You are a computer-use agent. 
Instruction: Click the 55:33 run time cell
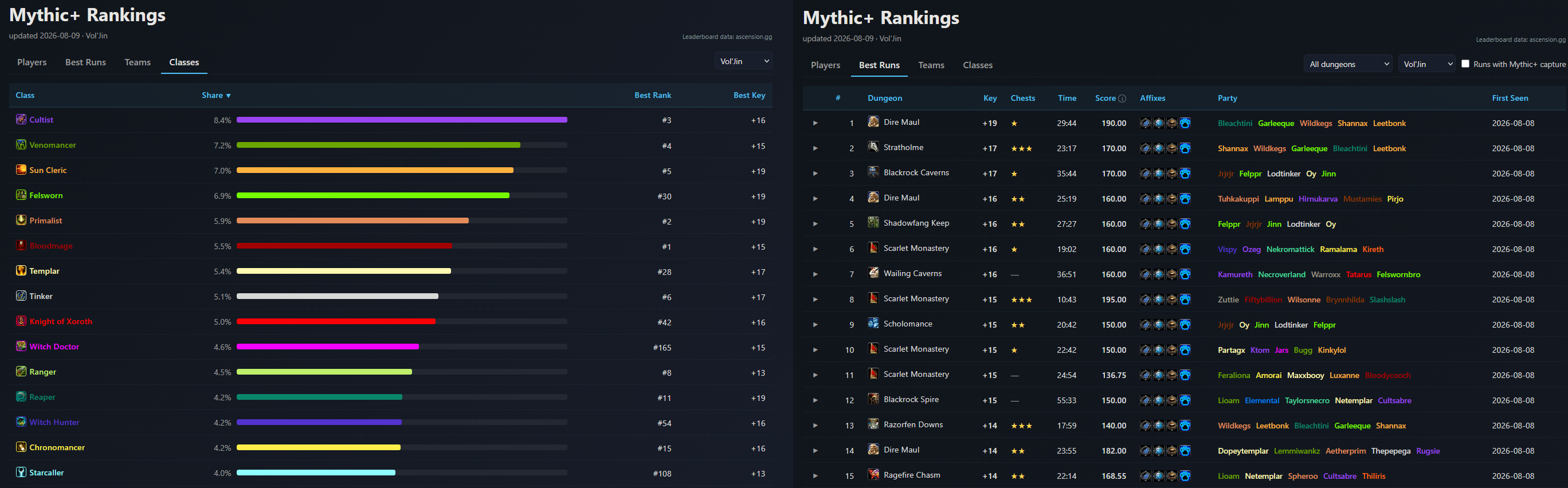pos(1067,400)
